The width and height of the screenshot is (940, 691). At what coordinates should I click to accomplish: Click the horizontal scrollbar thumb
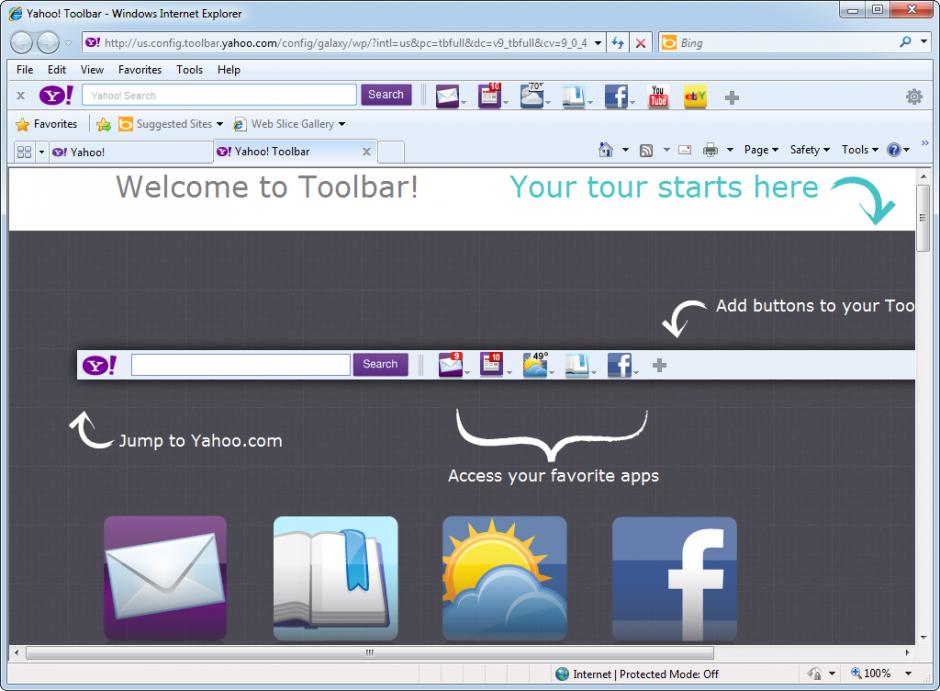[369, 653]
